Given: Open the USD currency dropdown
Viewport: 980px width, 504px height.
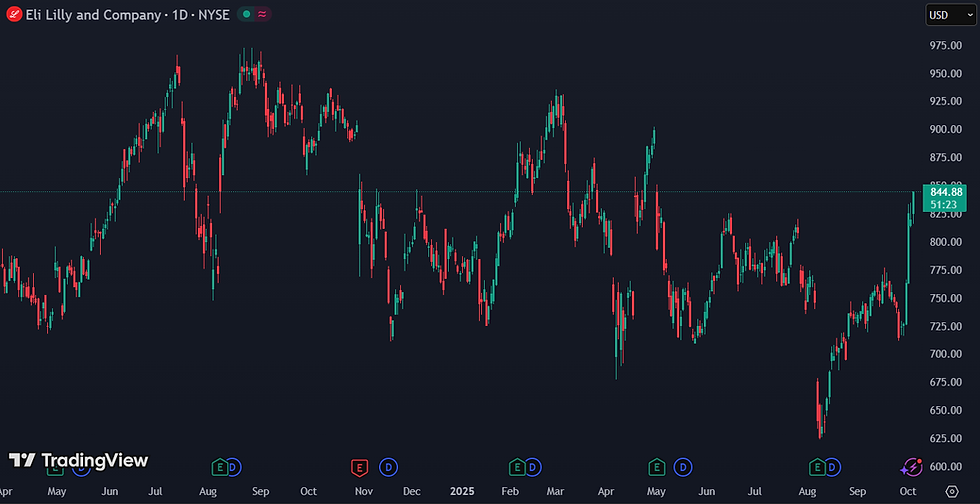Looking at the screenshot, I should [951, 14].
